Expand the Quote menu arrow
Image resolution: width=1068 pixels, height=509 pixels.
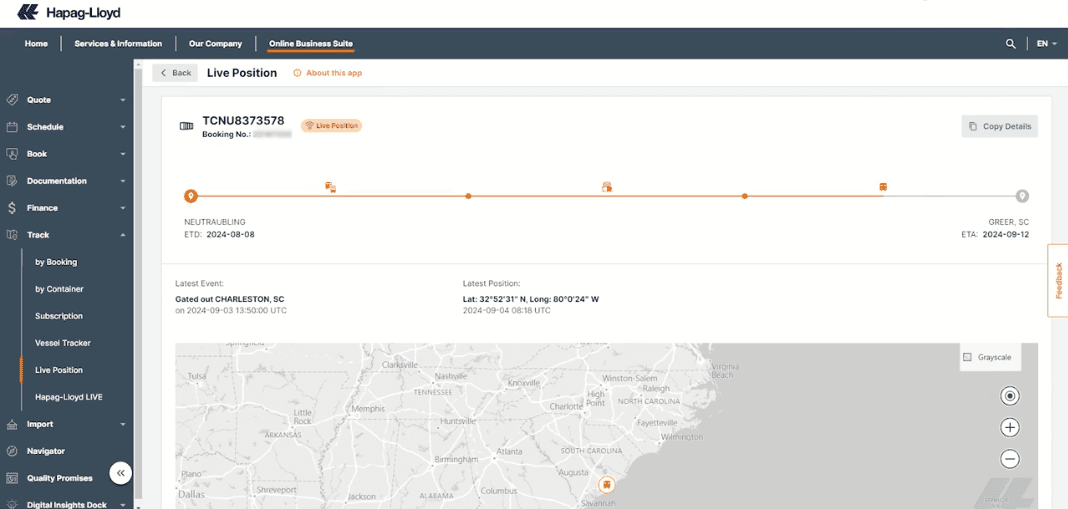click(123, 100)
